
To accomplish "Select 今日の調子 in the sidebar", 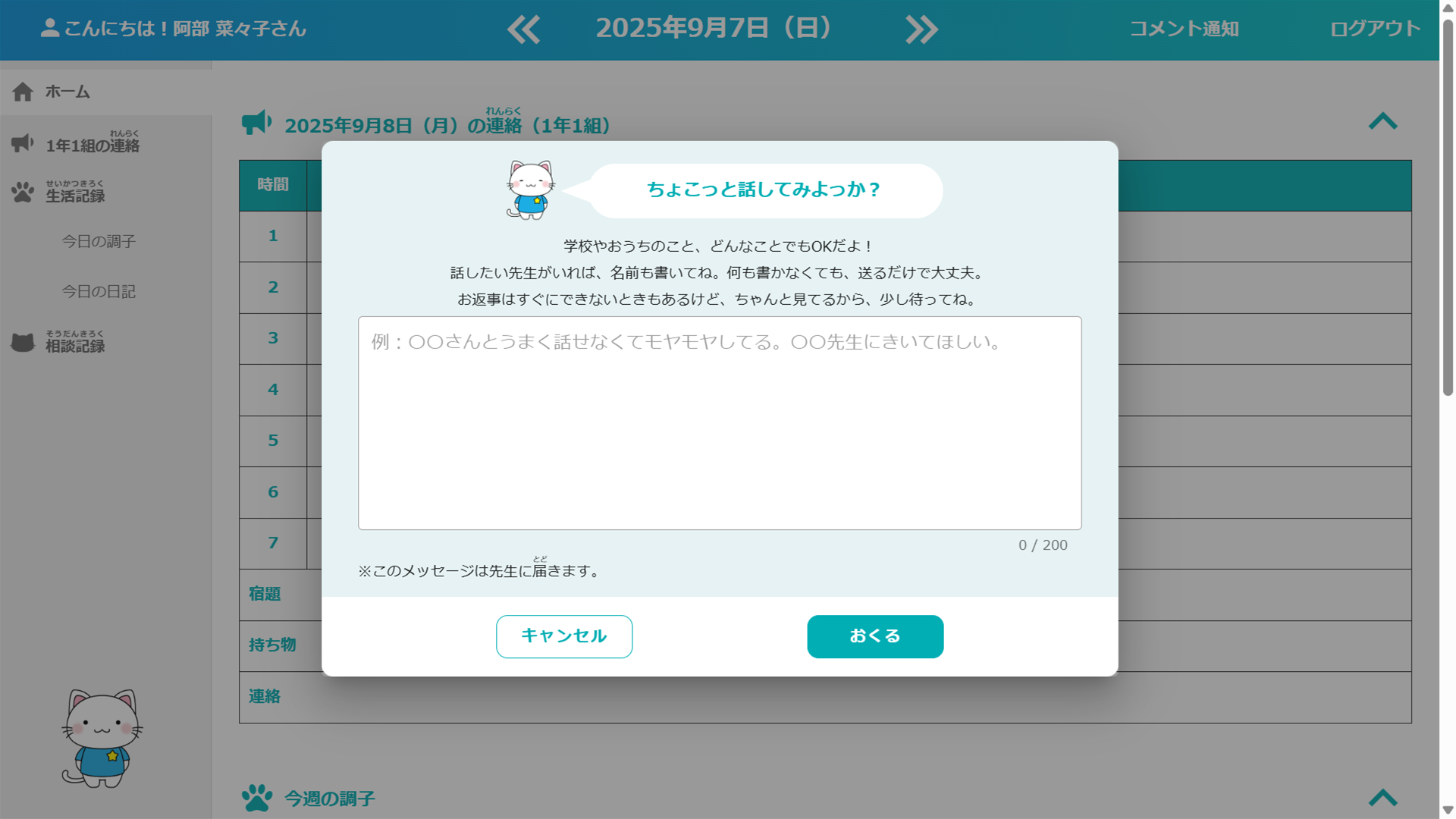I will pyautogui.click(x=99, y=241).
